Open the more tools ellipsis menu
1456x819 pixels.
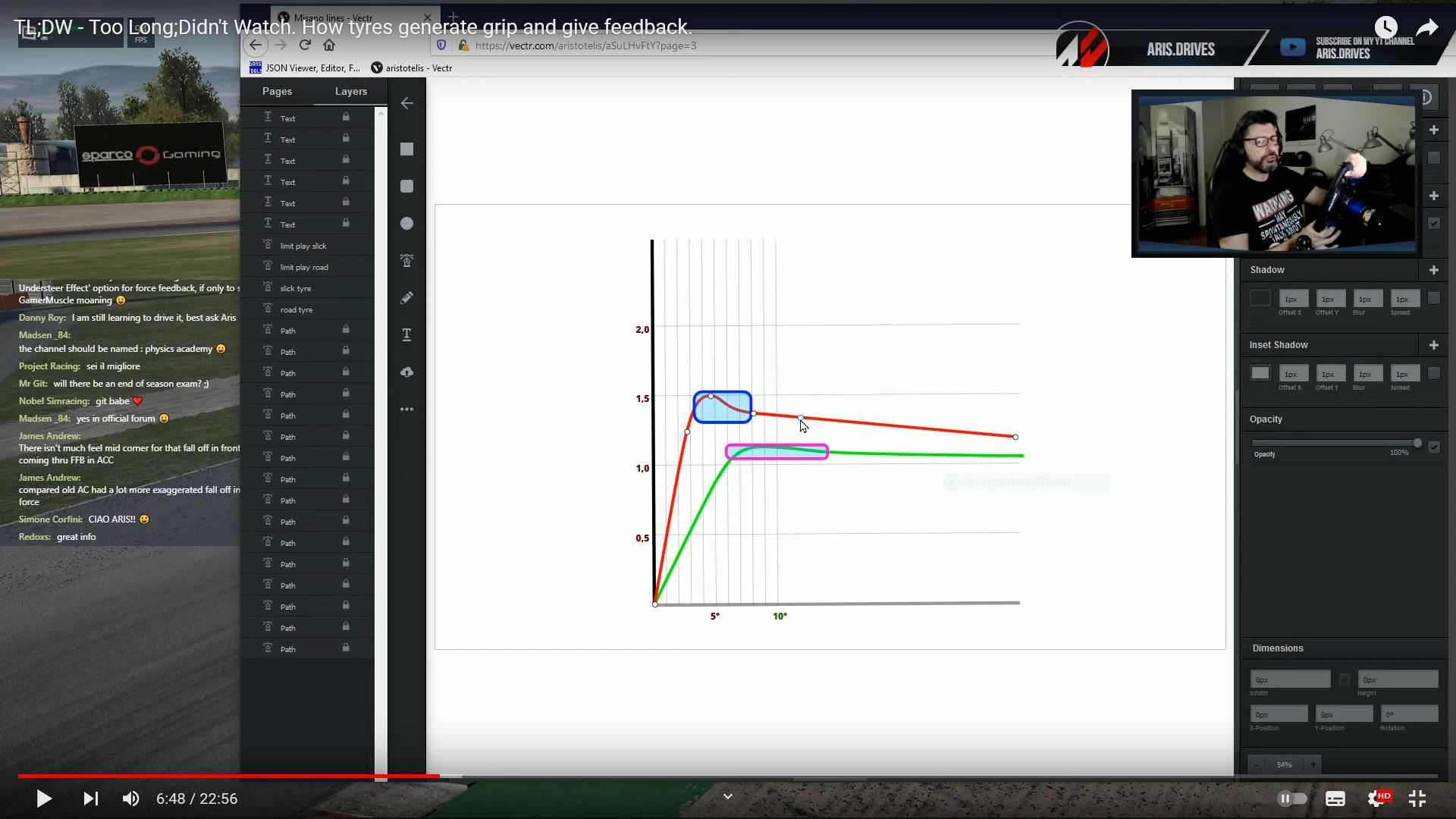click(407, 409)
